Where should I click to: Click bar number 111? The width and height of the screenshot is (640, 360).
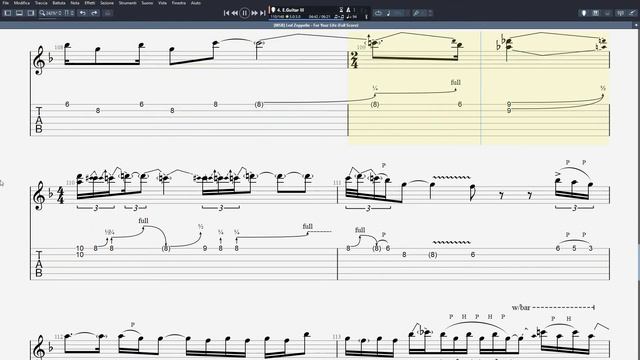tap(337, 183)
